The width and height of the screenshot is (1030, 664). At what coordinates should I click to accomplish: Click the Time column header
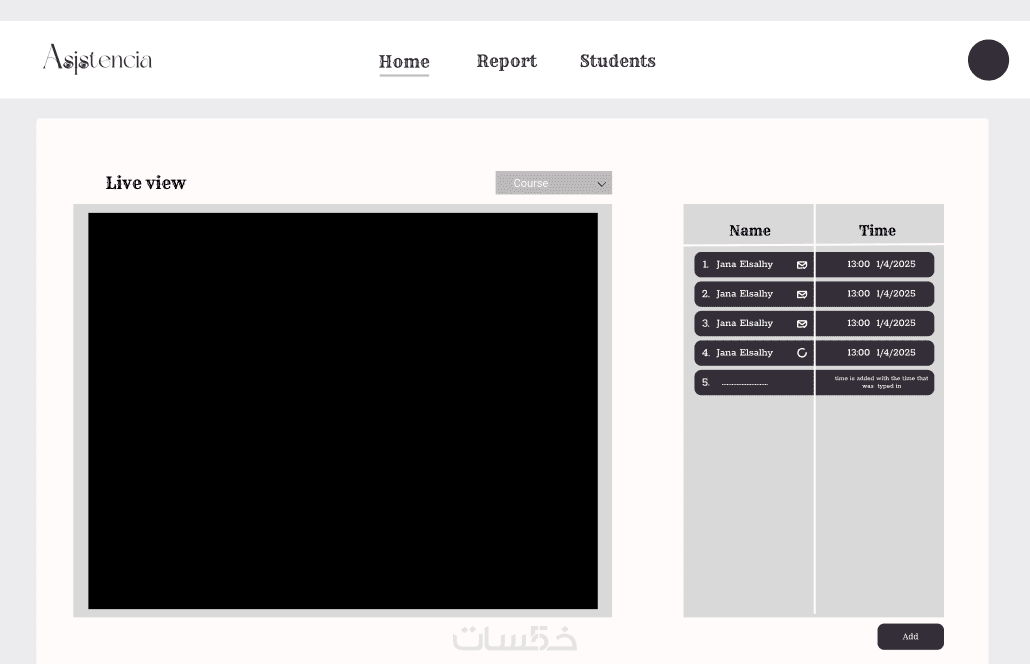tap(877, 231)
